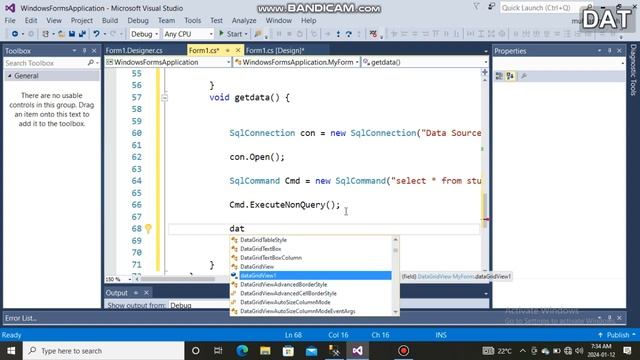Viewport: 640px width, 360px height.
Task: Toggle auto-hide pin on Toolbox panel
Action: (84, 51)
